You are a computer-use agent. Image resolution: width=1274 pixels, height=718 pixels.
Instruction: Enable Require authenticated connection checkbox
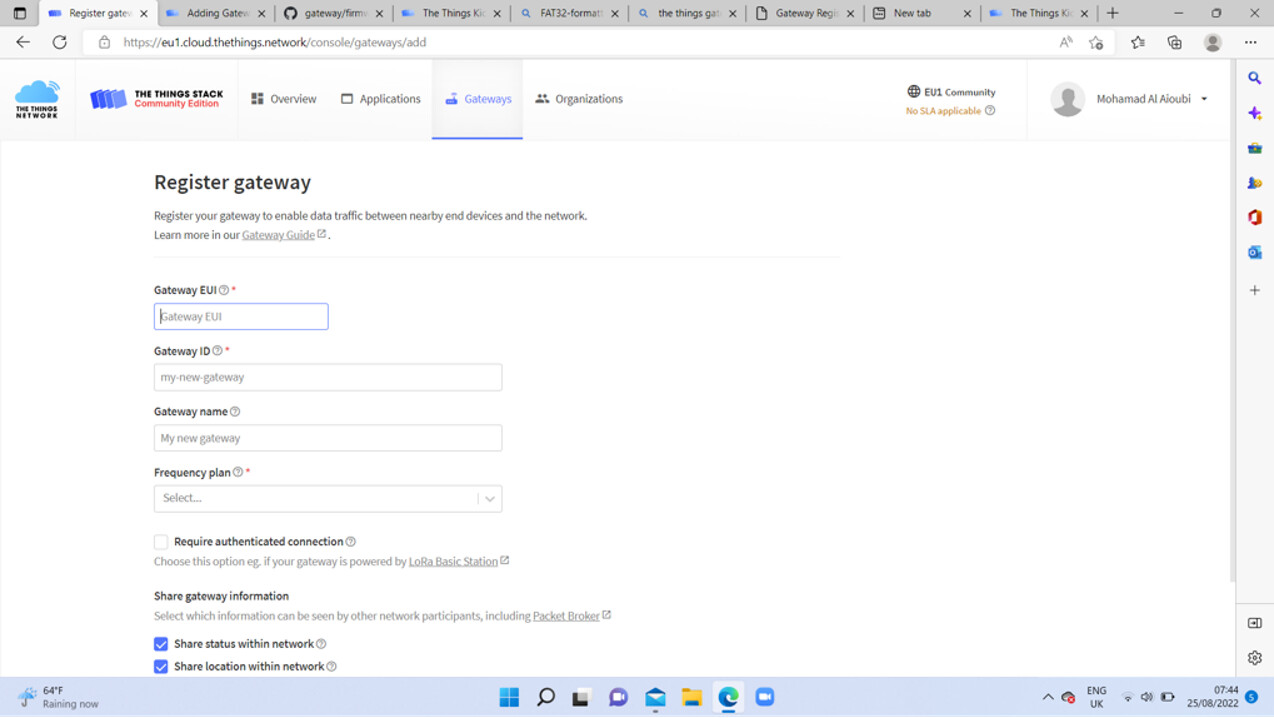coord(161,542)
